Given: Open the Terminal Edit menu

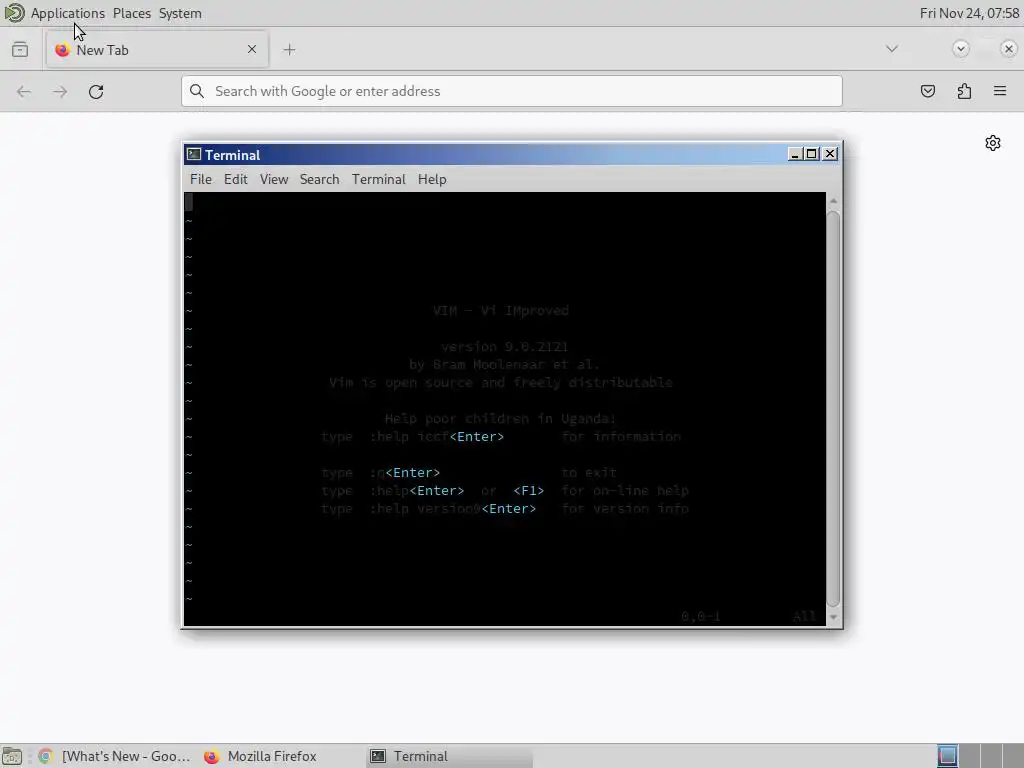Looking at the screenshot, I should 236,180.
